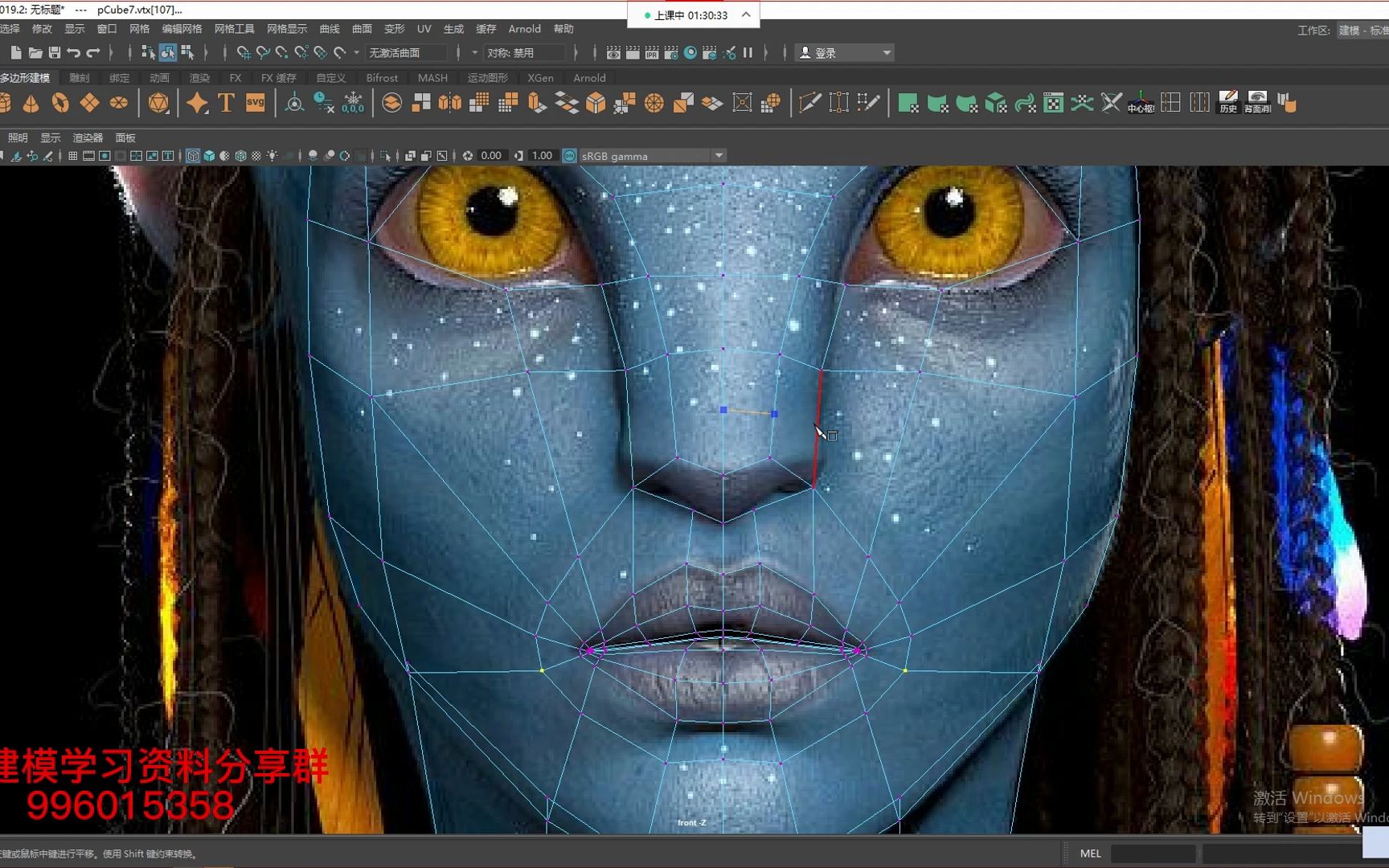
Task: Click the 背面消 backface culling shelf icon
Action: coord(1258,103)
